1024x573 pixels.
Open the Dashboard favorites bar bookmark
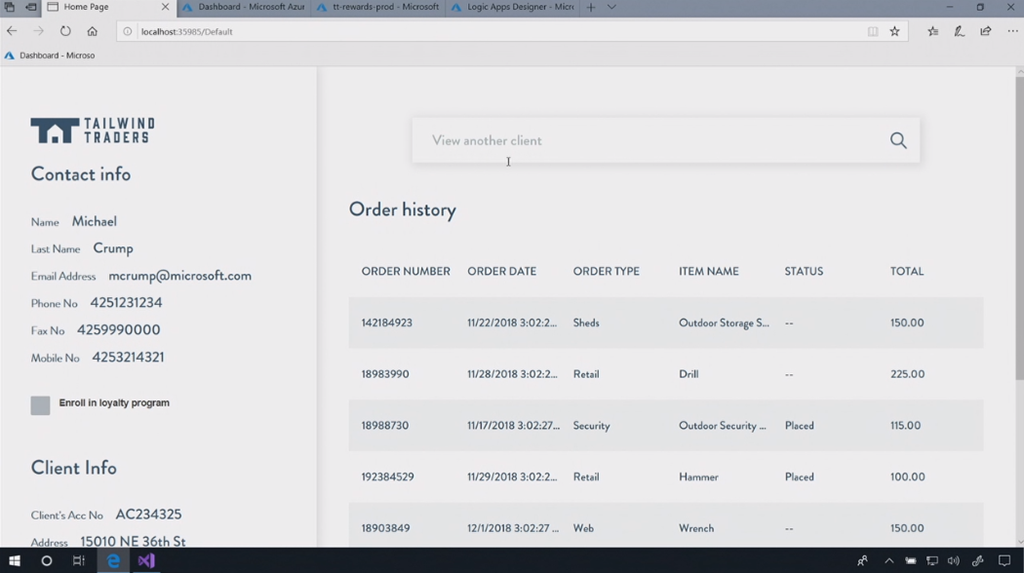coord(50,56)
